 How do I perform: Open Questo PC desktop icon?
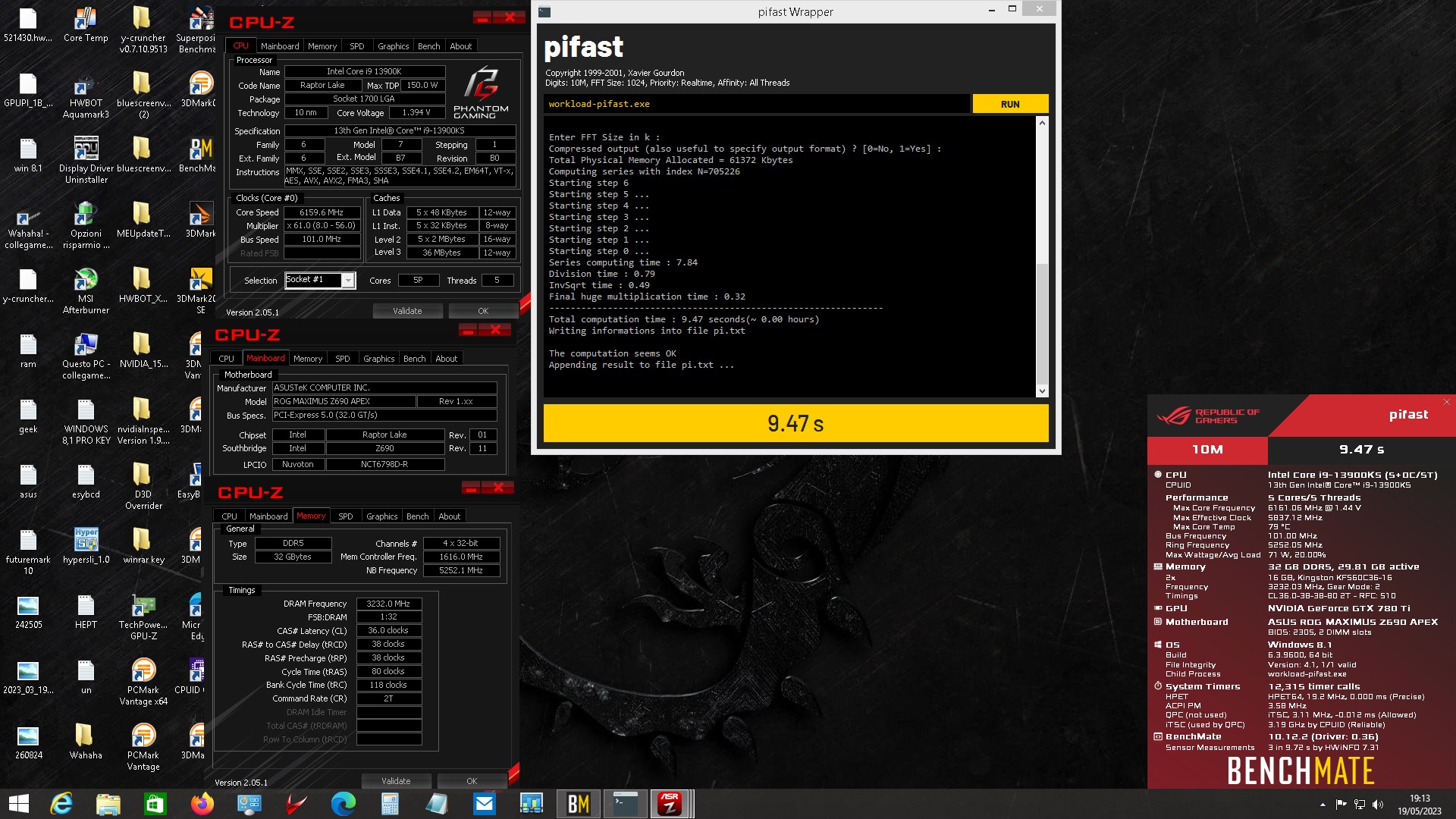(x=86, y=356)
